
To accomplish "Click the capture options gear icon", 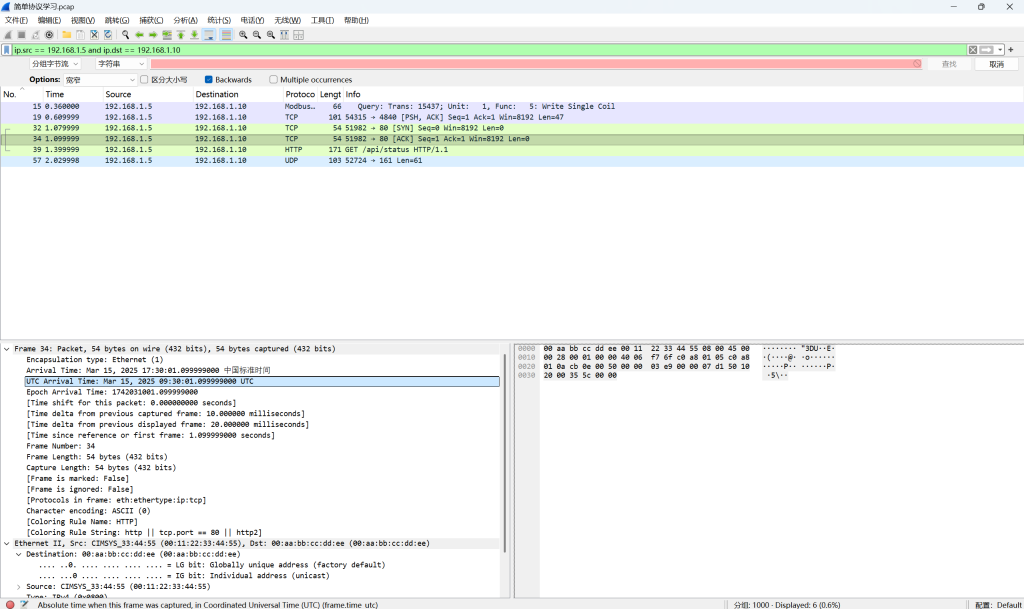I will click(x=49, y=34).
